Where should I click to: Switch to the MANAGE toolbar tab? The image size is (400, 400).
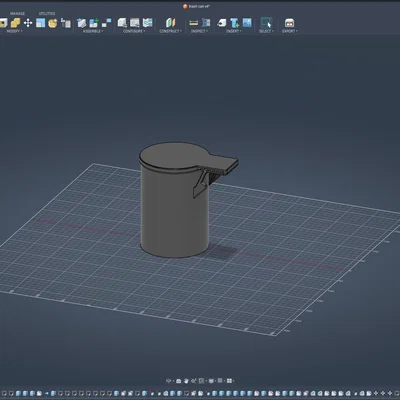coord(17,14)
